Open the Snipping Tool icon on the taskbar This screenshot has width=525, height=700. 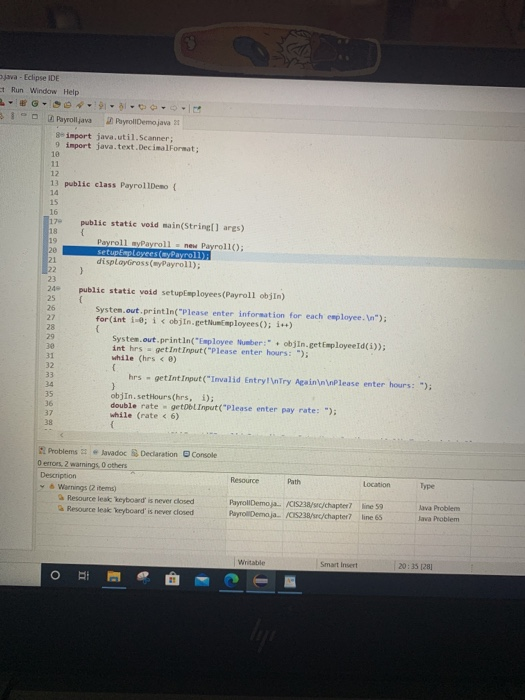pos(143,578)
